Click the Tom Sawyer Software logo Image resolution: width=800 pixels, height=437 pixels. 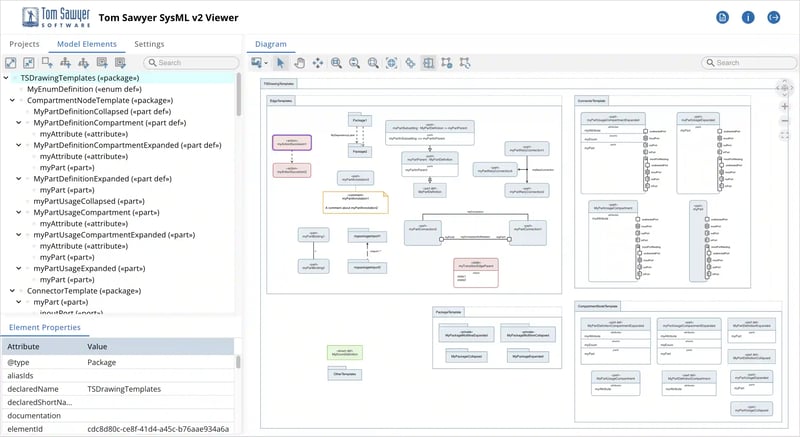pyautogui.click(x=56, y=17)
